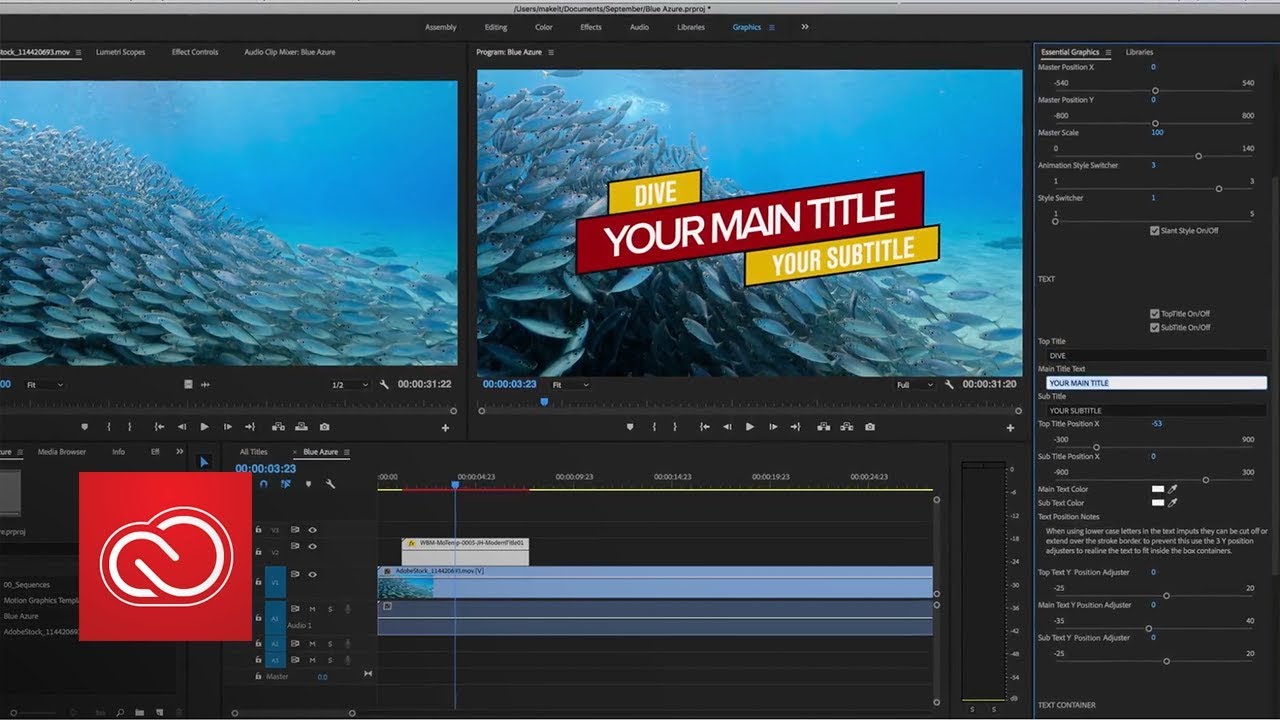1280x720 pixels.
Task: Select the Add Marker icon in the Program monitor
Action: 632,427
